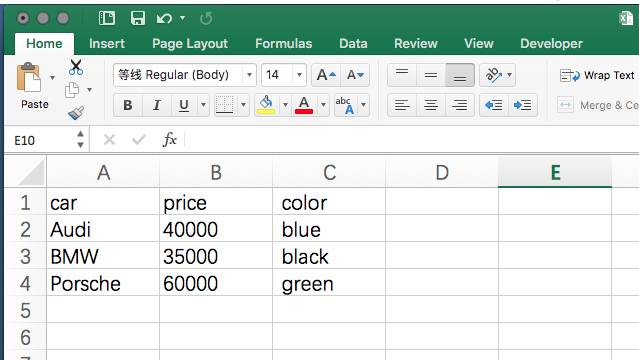Open the Copy options dropdown arrow
This screenshot has height=360, width=639.
(x=89, y=90)
